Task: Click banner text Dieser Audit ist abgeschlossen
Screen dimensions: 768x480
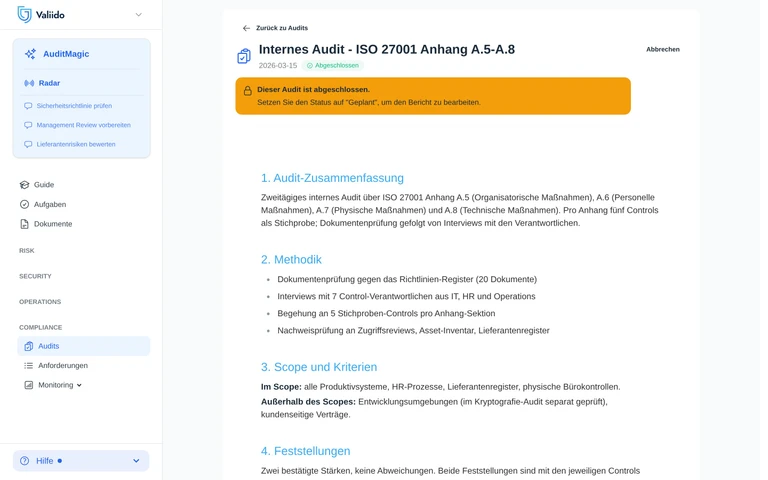Action: coord(313,90)
